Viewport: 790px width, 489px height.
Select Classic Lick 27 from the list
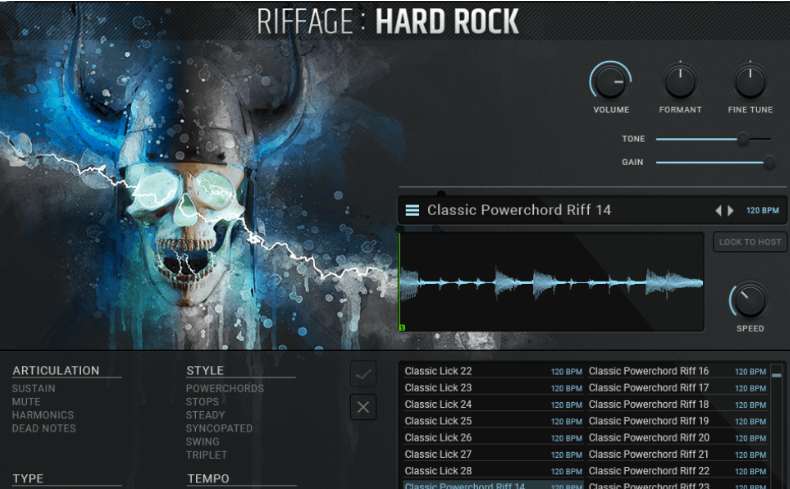coord(493,454)
